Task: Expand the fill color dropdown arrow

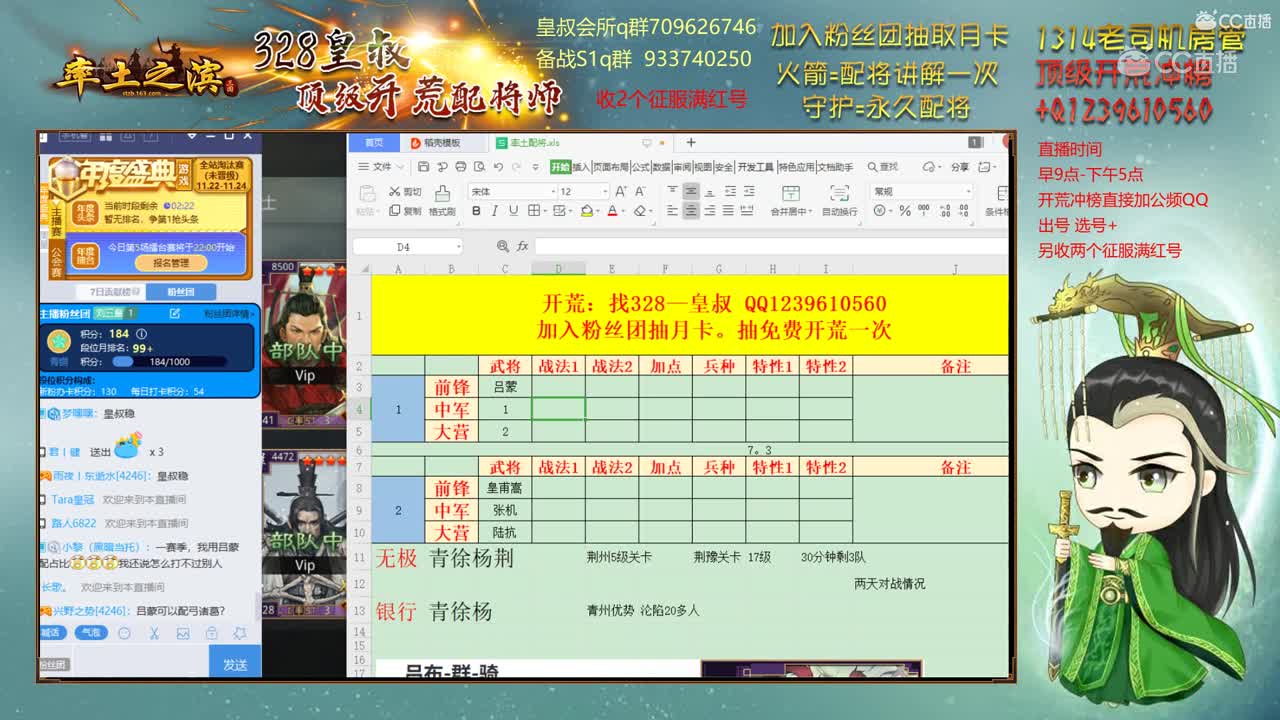Action: point(598,211)
